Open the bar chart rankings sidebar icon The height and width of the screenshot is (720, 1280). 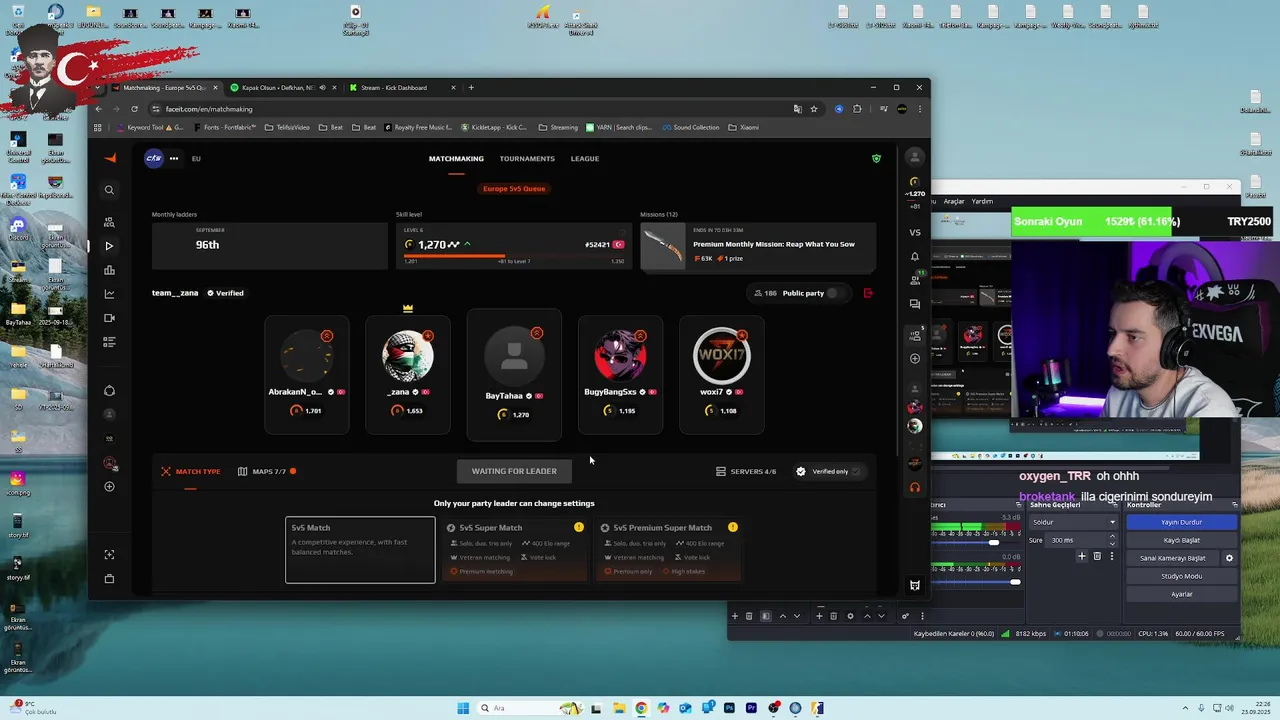coord(109,270)
